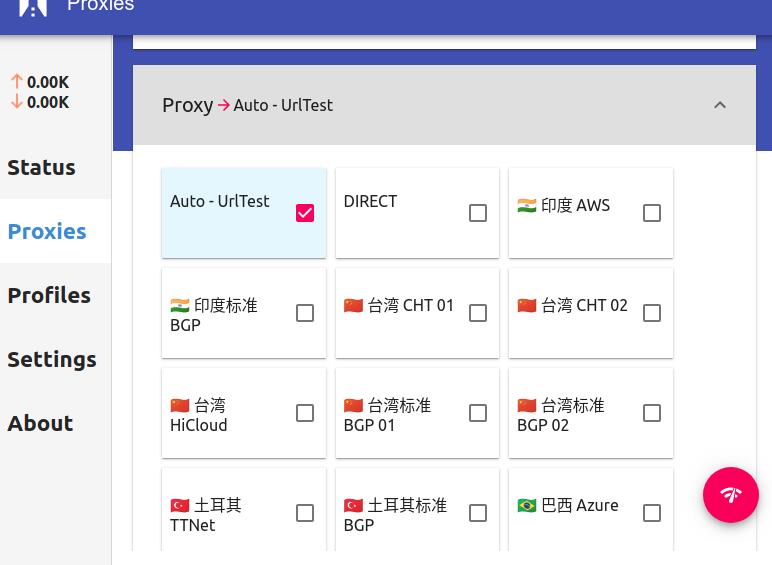Open the Status page
The height and width of the screenshot is (565, 772).
click(42, 167)
